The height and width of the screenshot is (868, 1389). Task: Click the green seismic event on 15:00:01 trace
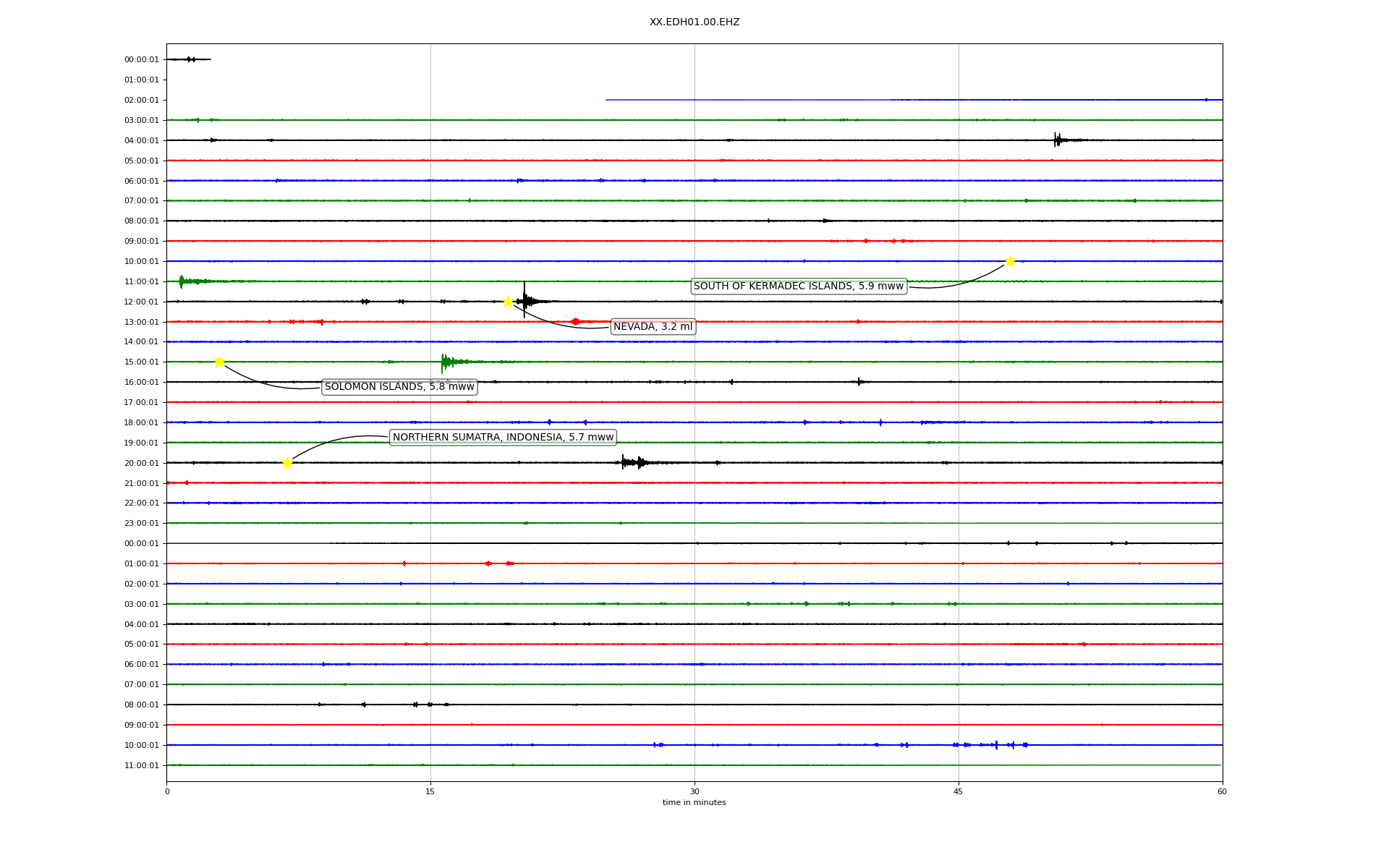(x=449, y=362)
